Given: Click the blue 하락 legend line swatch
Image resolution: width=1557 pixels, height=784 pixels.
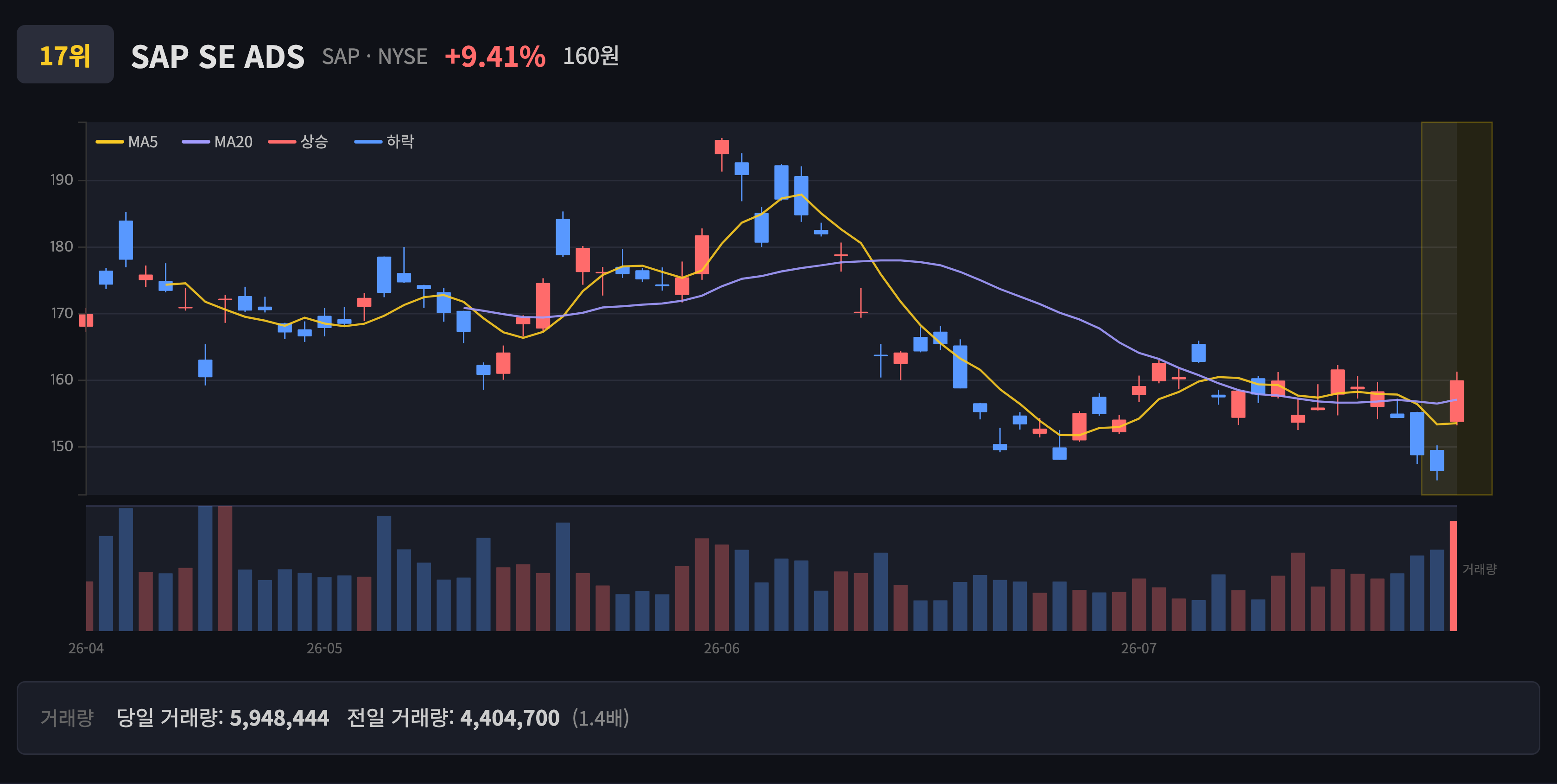Looking at the screenshot, I should pyautogui.click(x=368, y=142).
